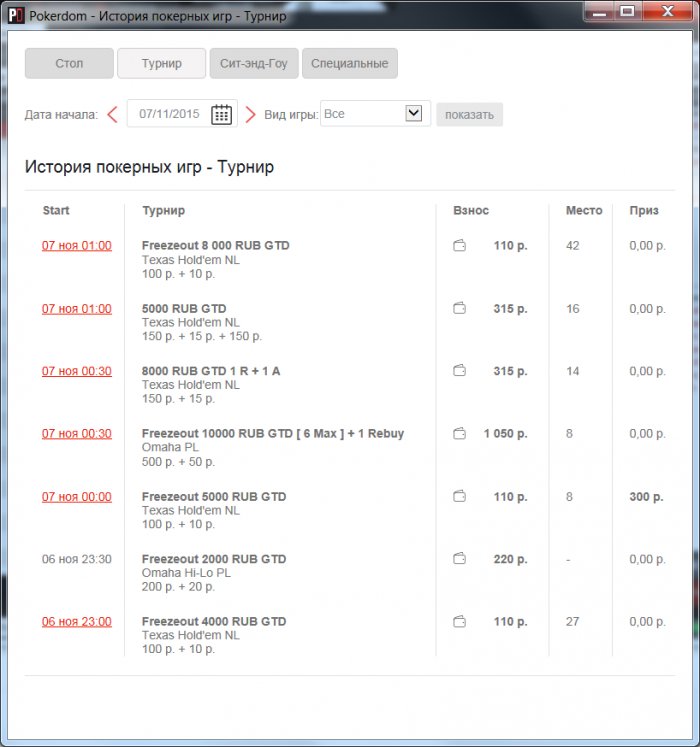Click the Взнос column header
The height and width of the screenshot is (747, 700).
point(471,210)
